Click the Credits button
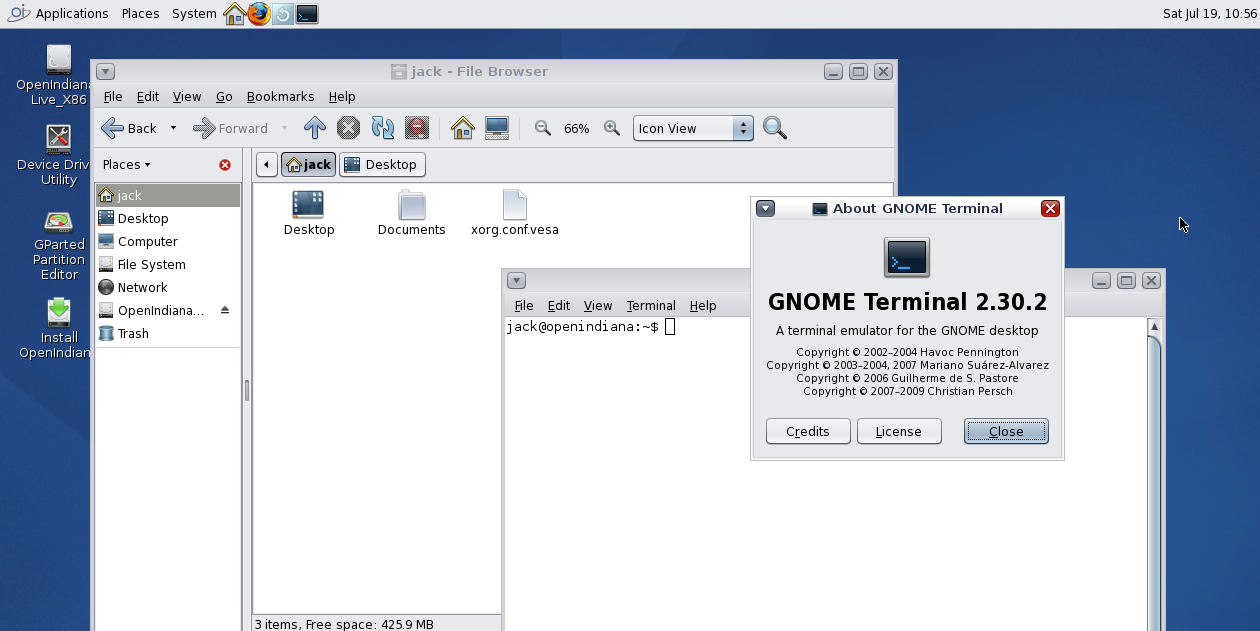Image resolution: width=1260 pixels, height=631 pixels. [808, 431]
